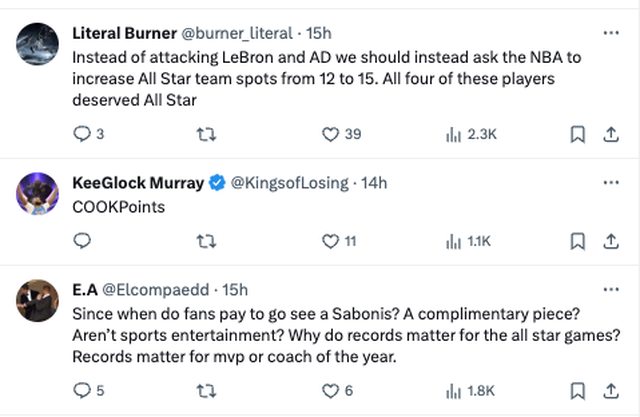
Task: Like E.A's tweet with 6 likes
Action: point(332,391)
